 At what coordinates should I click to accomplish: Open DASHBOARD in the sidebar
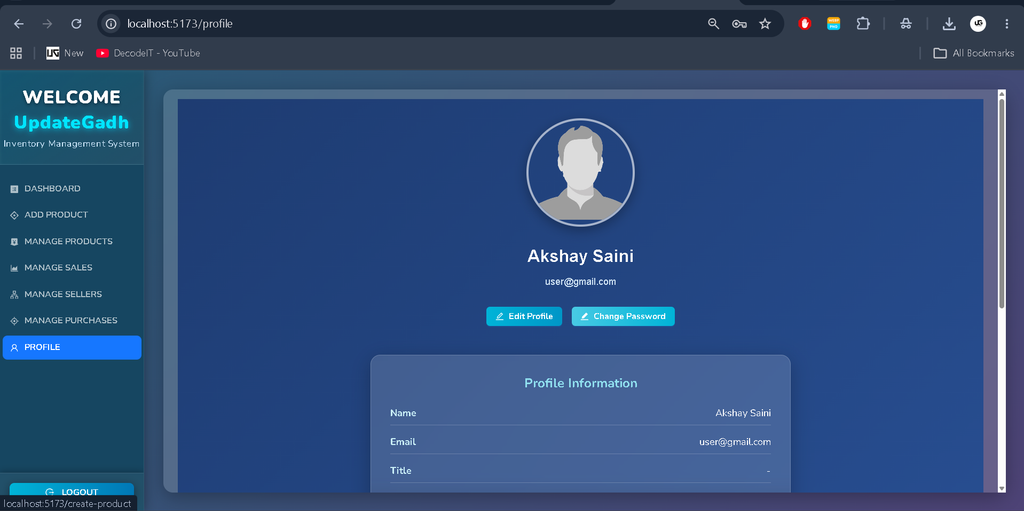(72, 189)
